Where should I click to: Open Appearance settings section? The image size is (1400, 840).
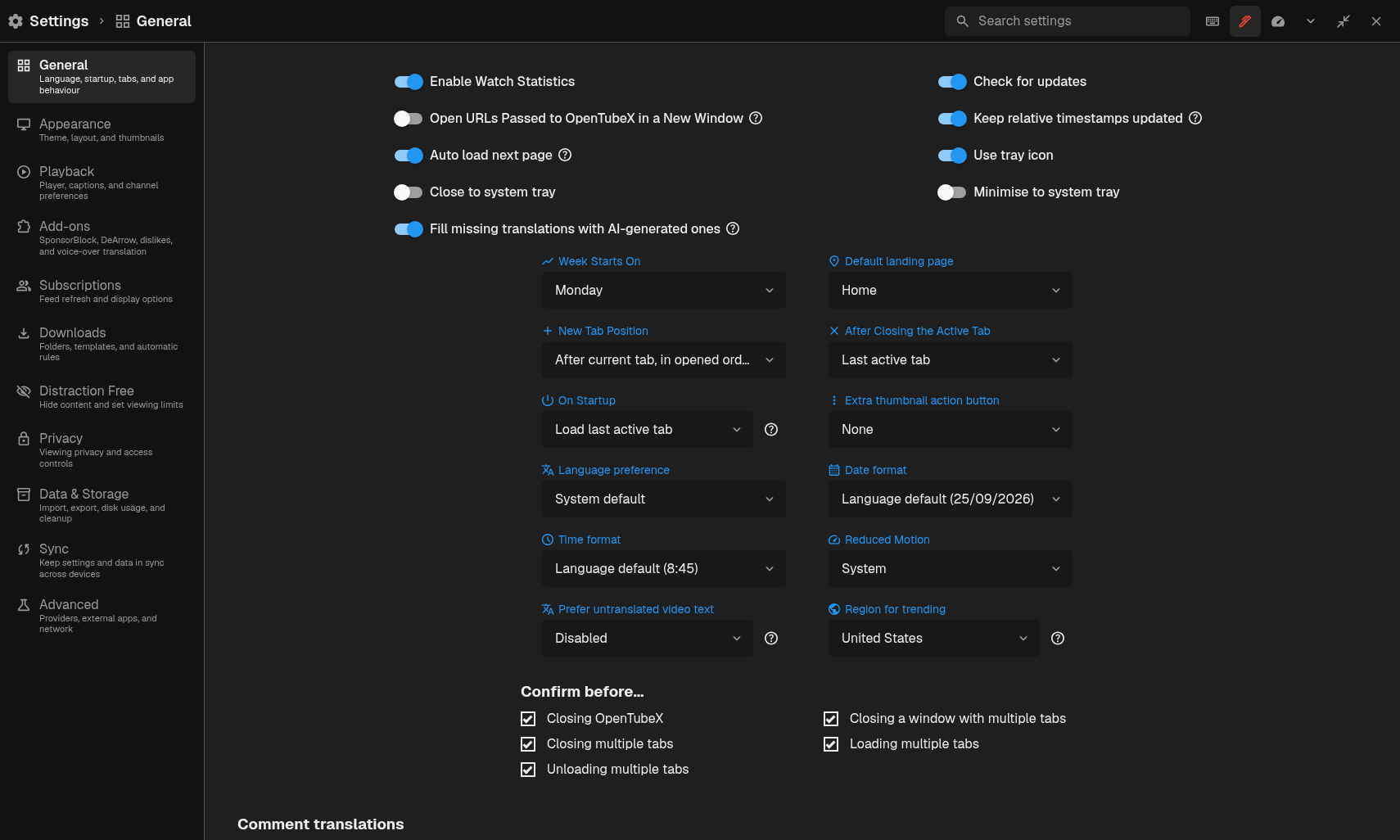102,130
